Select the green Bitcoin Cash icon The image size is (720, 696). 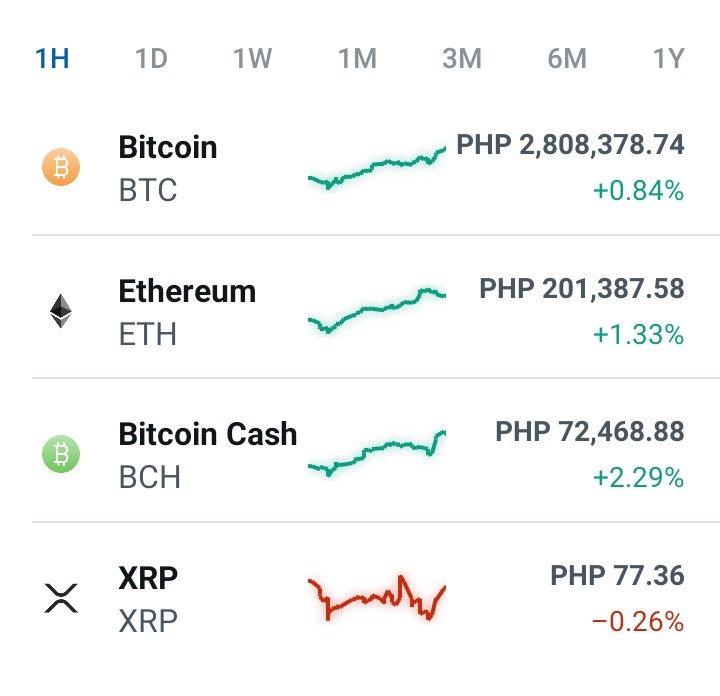61,454
